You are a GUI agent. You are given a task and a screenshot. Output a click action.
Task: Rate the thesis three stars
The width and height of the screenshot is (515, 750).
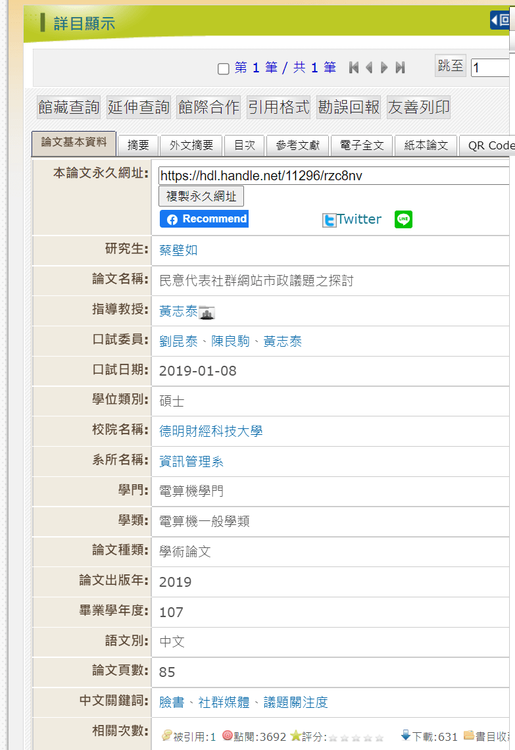[356, 738]
